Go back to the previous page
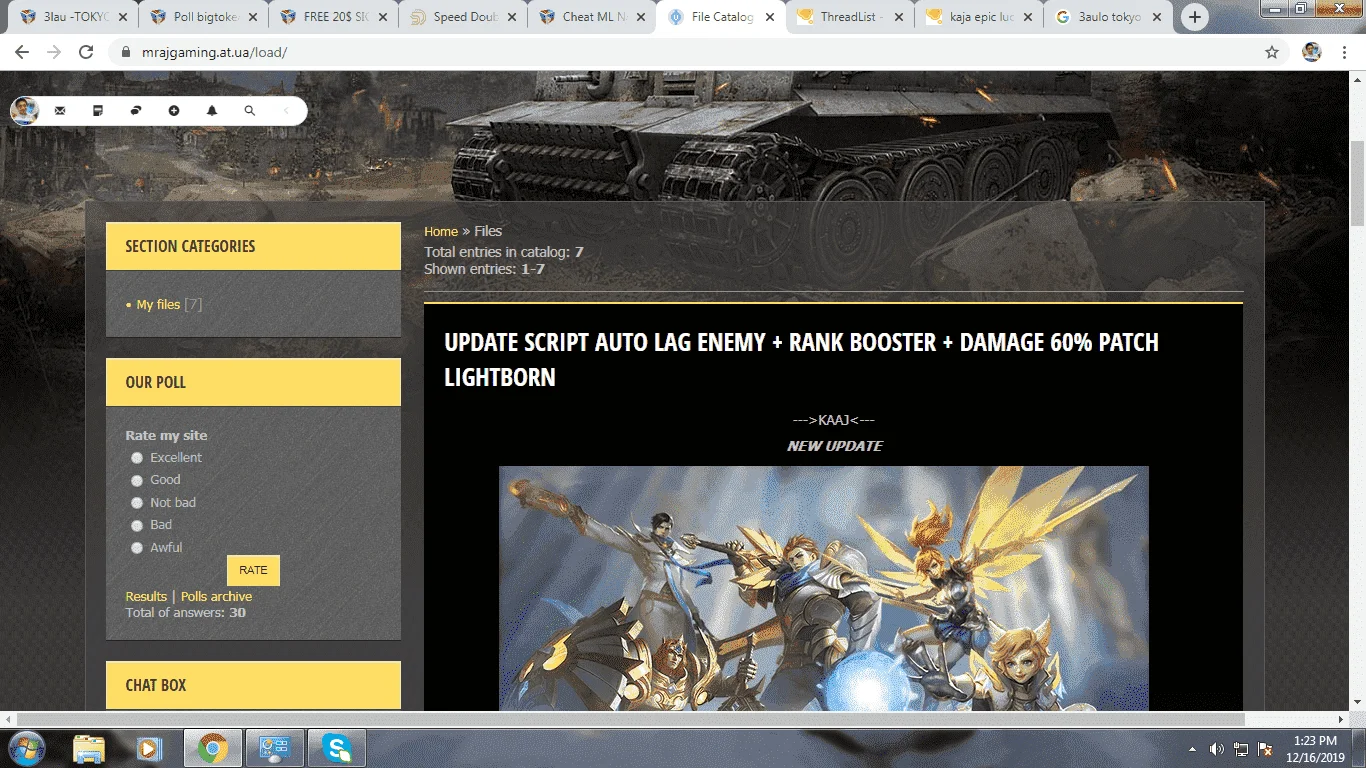This screenshot has height=768, width=1366. click(x=22, y=52)
